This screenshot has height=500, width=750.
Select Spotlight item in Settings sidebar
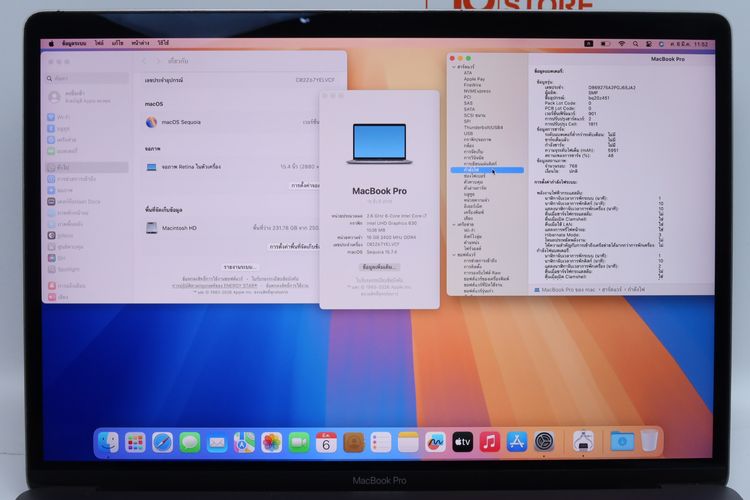coord(88,269)
